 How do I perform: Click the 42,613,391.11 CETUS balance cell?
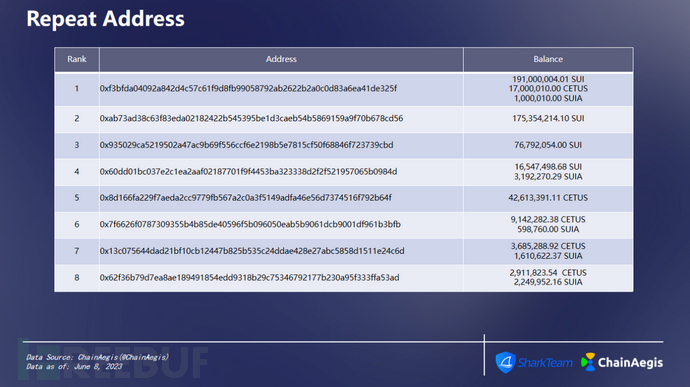point(548,198)
